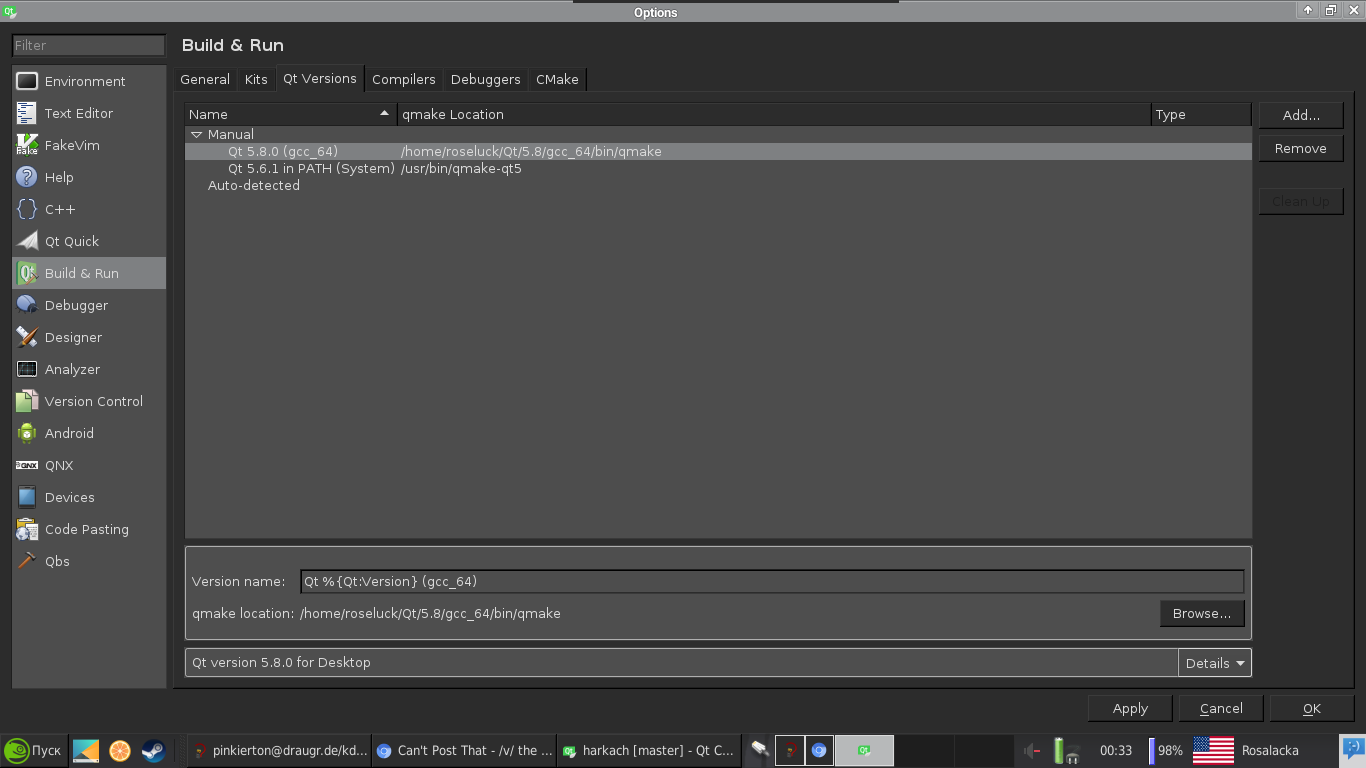Click the Qt version 5.8.0 for Desktop text
1366x768 pixels.
tap(281, 662)
